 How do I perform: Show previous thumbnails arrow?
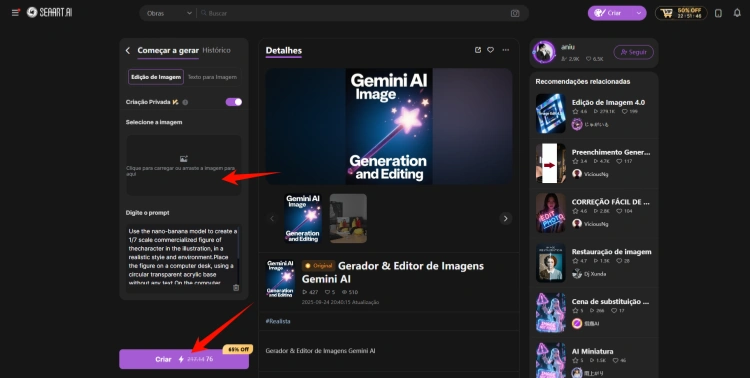point(272,218)
